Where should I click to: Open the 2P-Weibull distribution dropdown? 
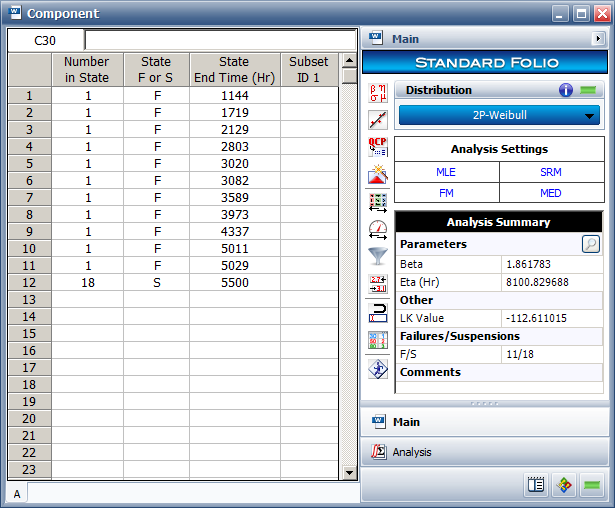499,115
